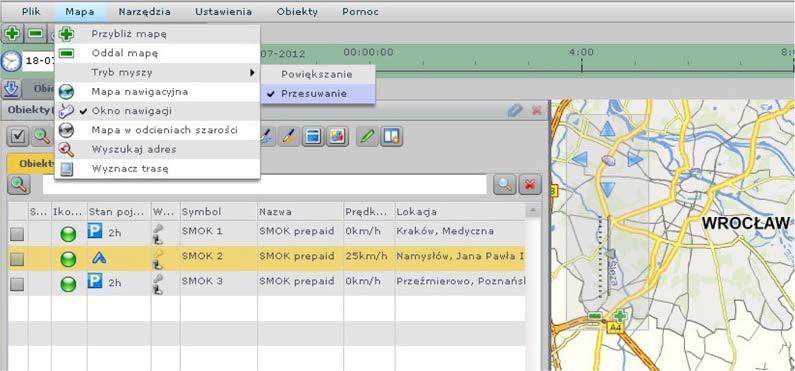Click green magnifier left of search field
Screen dimensions: 795x371
point(19,185)
